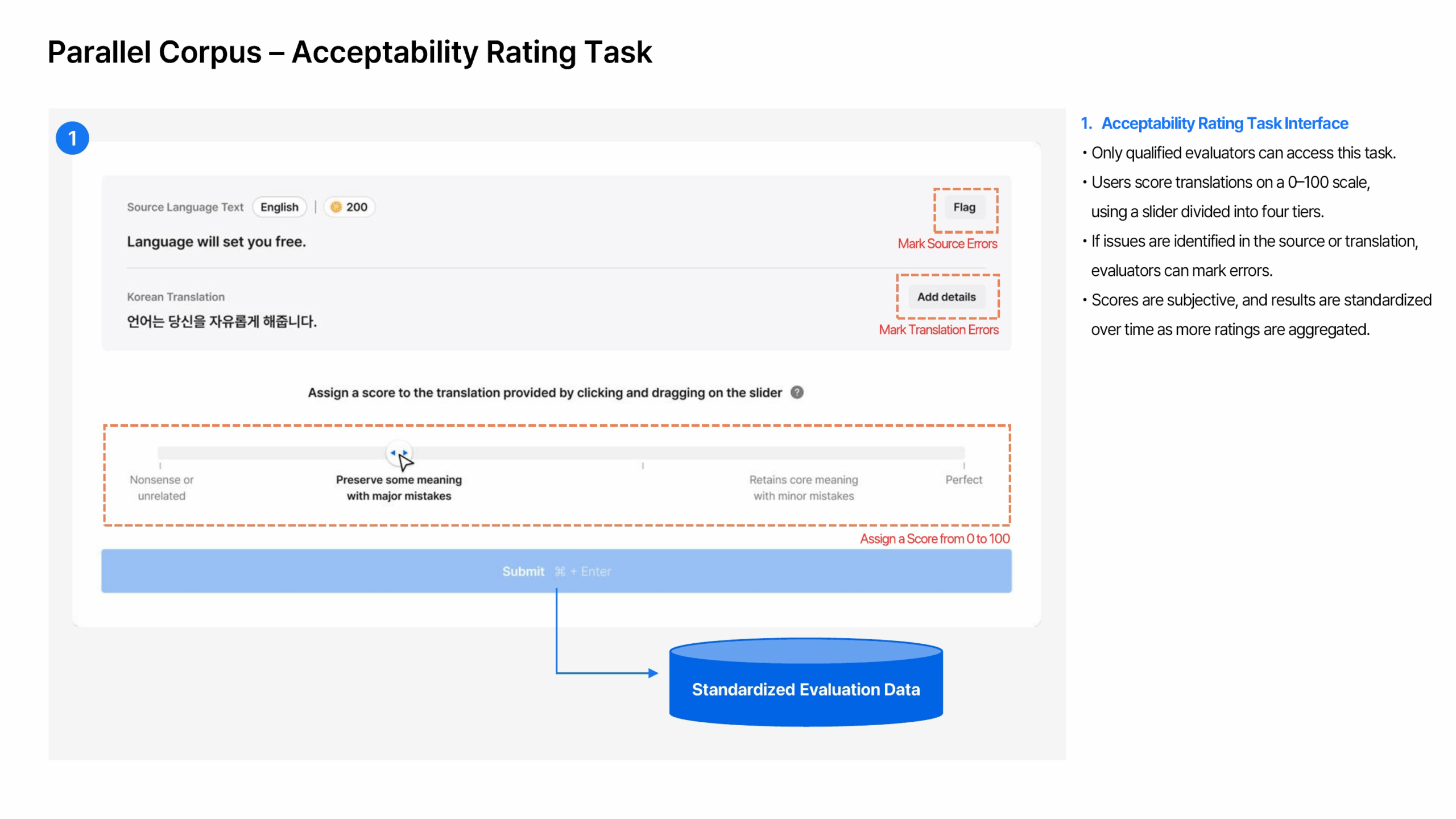Click the help question mark icon
Screen dimensions: 1456x819
point(797,392)
